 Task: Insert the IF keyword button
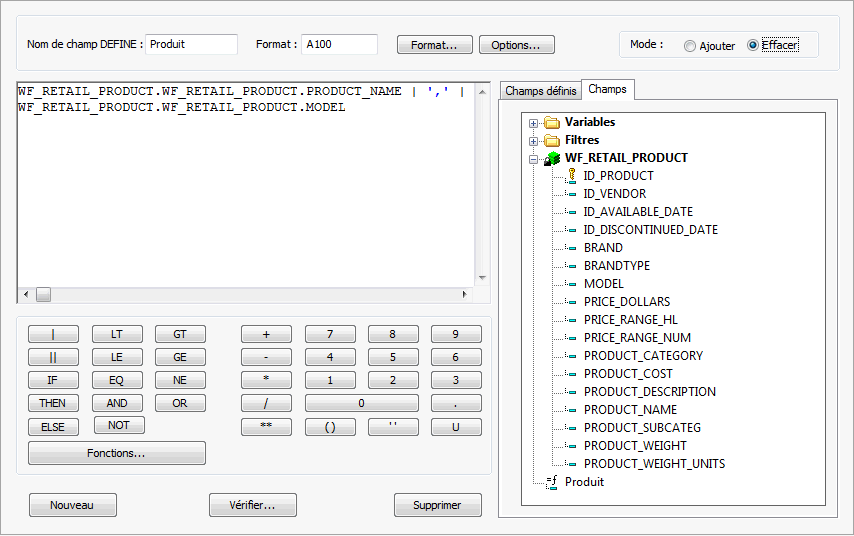tap(53, 380)
